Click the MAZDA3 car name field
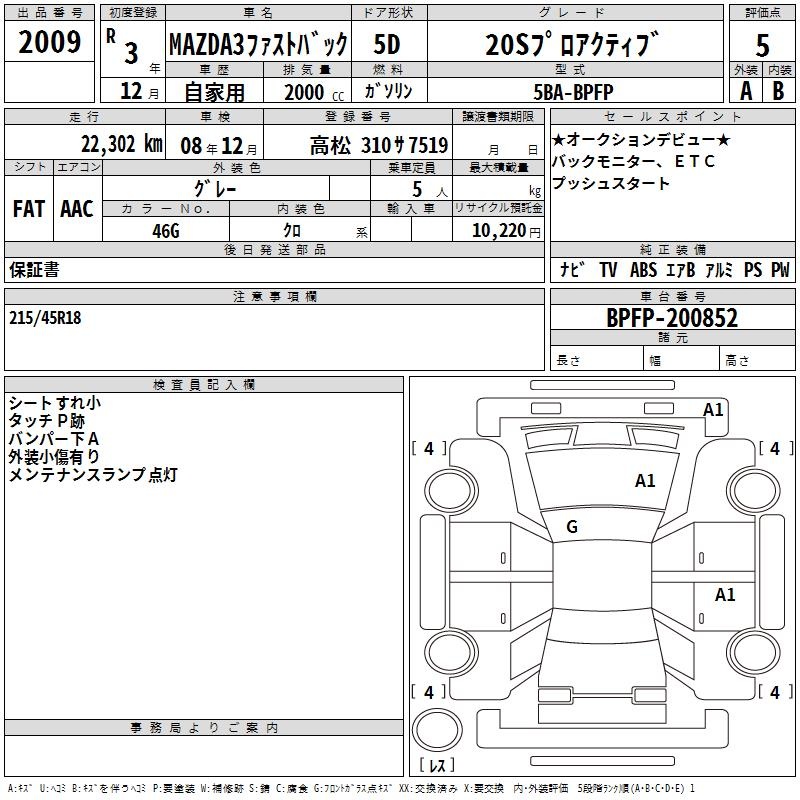Viewport: 800px width, 800px height. (x=258, y=44)
